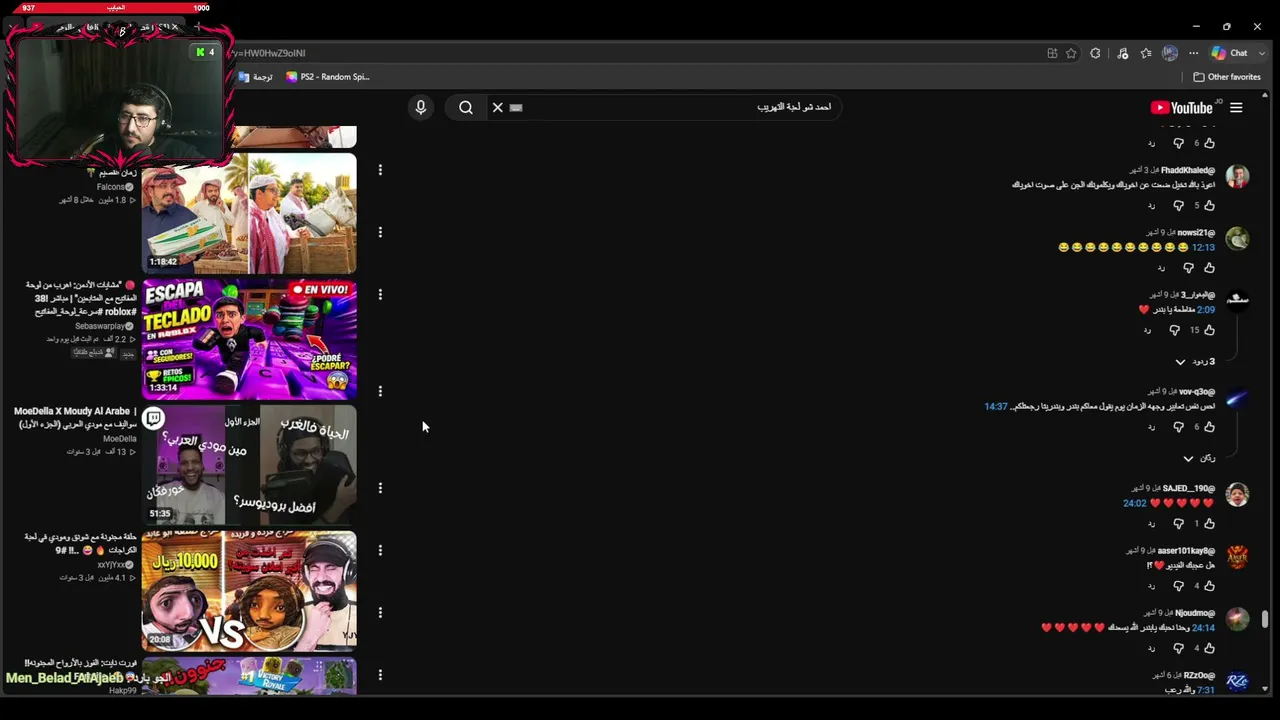The height and width of the screenshot is (720, 1280).
Task: Open the three-dot menu for Njoudmo's comment
Action: (x=380, y=612)
